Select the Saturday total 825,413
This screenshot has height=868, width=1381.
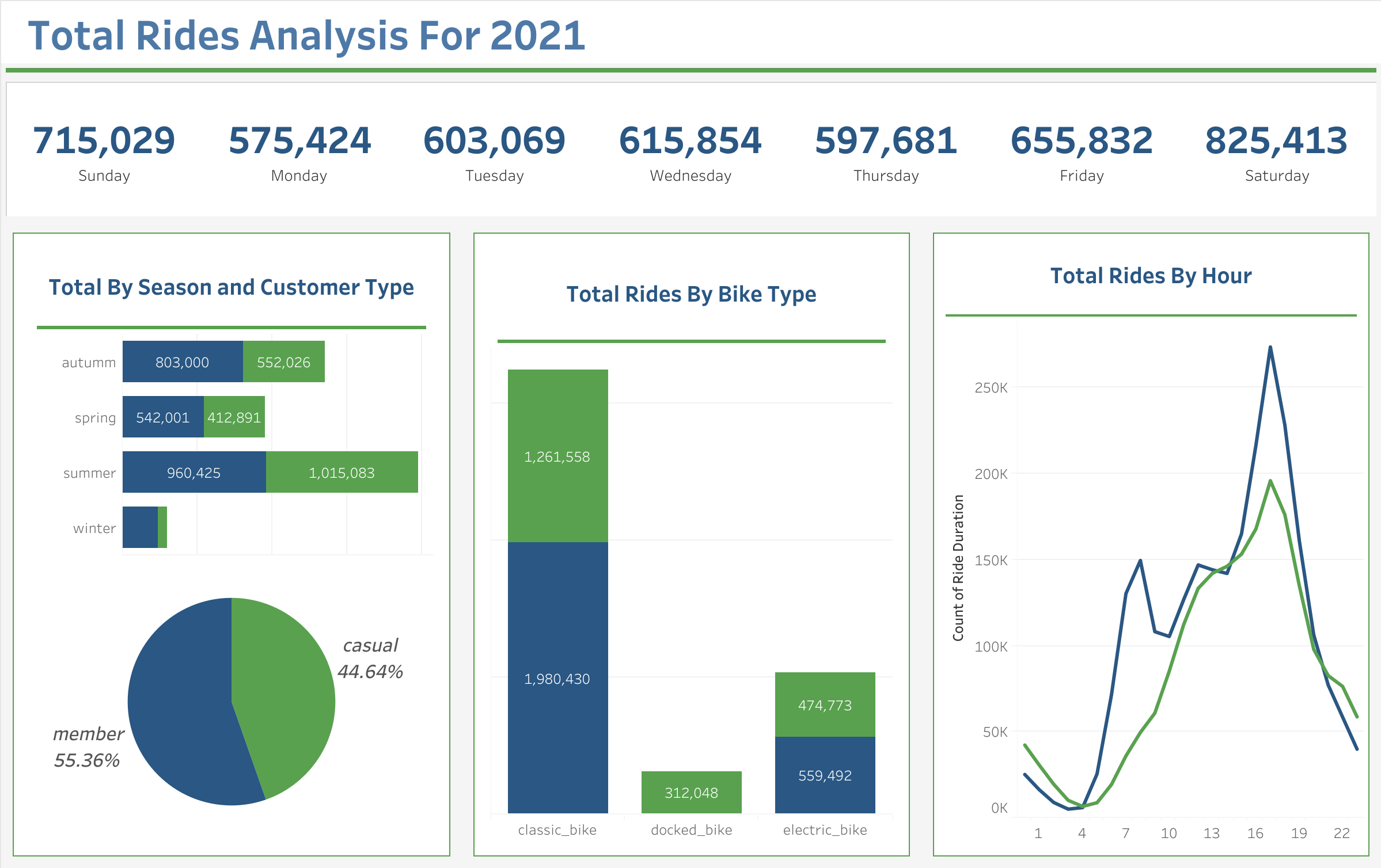point(1276,141)
